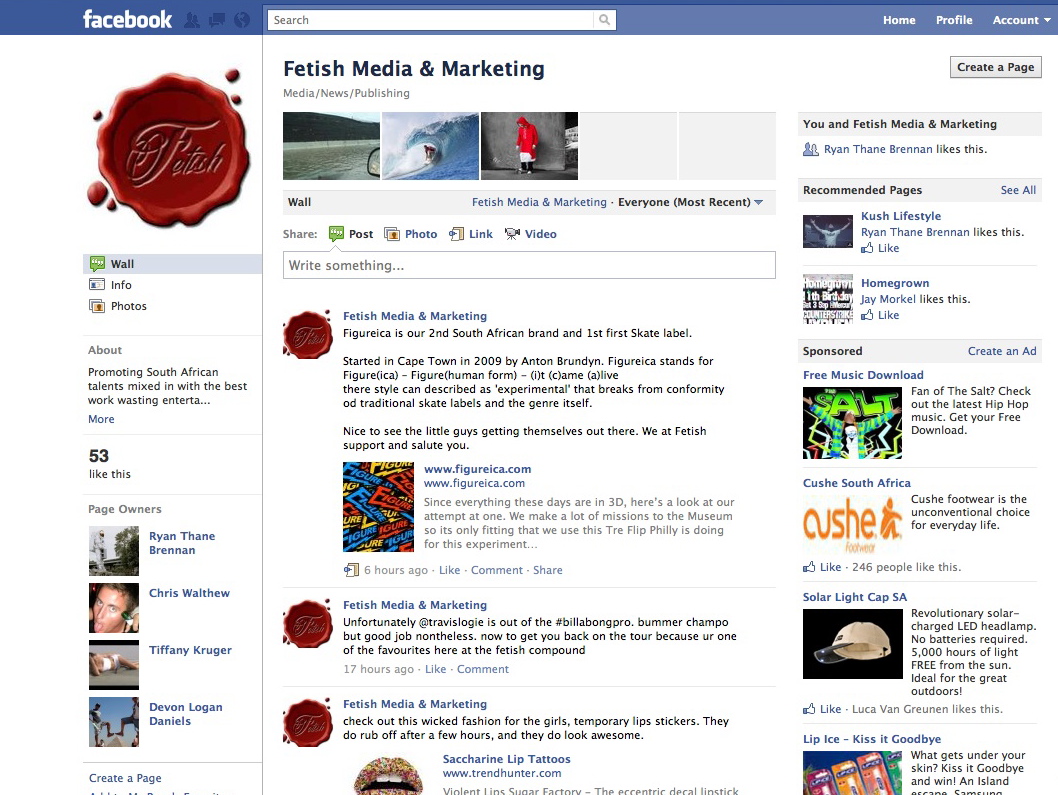Image resolution: width=1058 pixels, height=795 pixels.
Task: Click Create a Page link in left sidebar
Action: tap(125, 778)
